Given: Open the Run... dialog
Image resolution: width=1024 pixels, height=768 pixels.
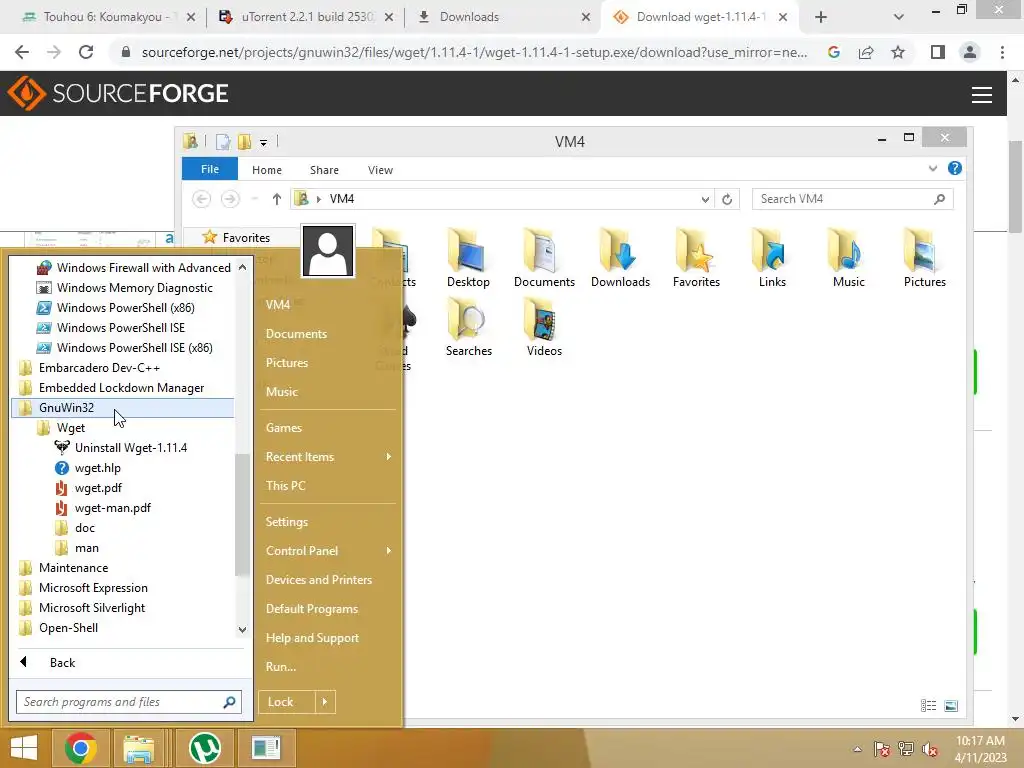Looking at the screenshot, I should point(281,667).
